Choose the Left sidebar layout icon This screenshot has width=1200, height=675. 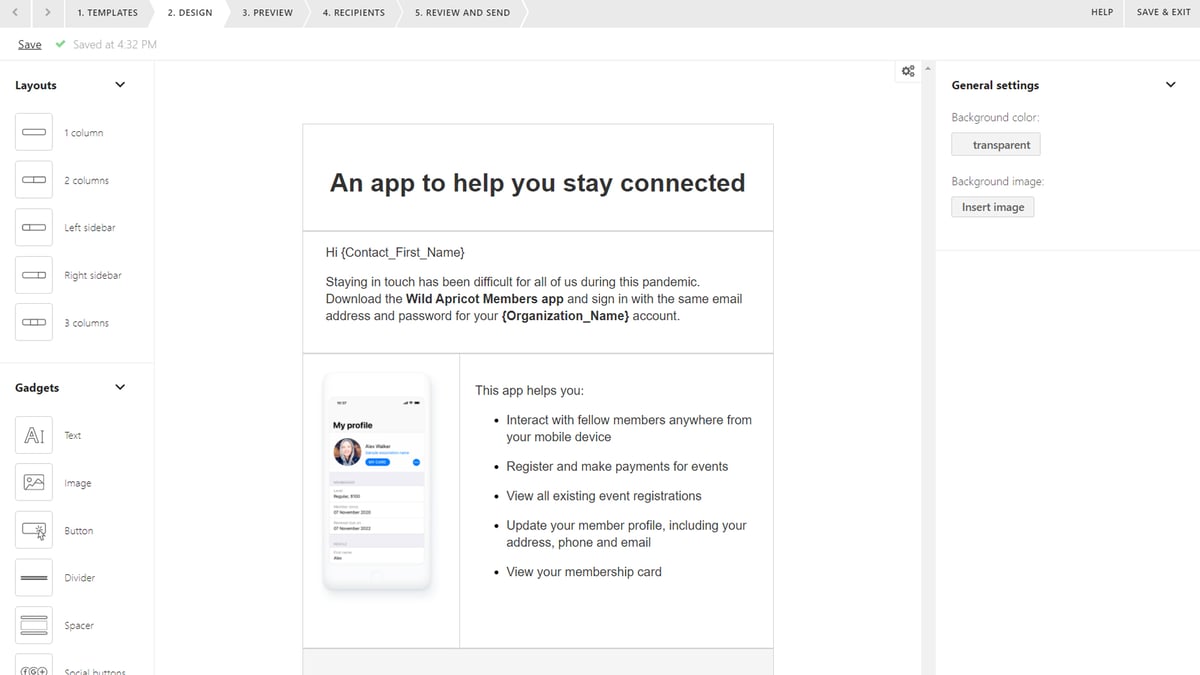point(34,228)
